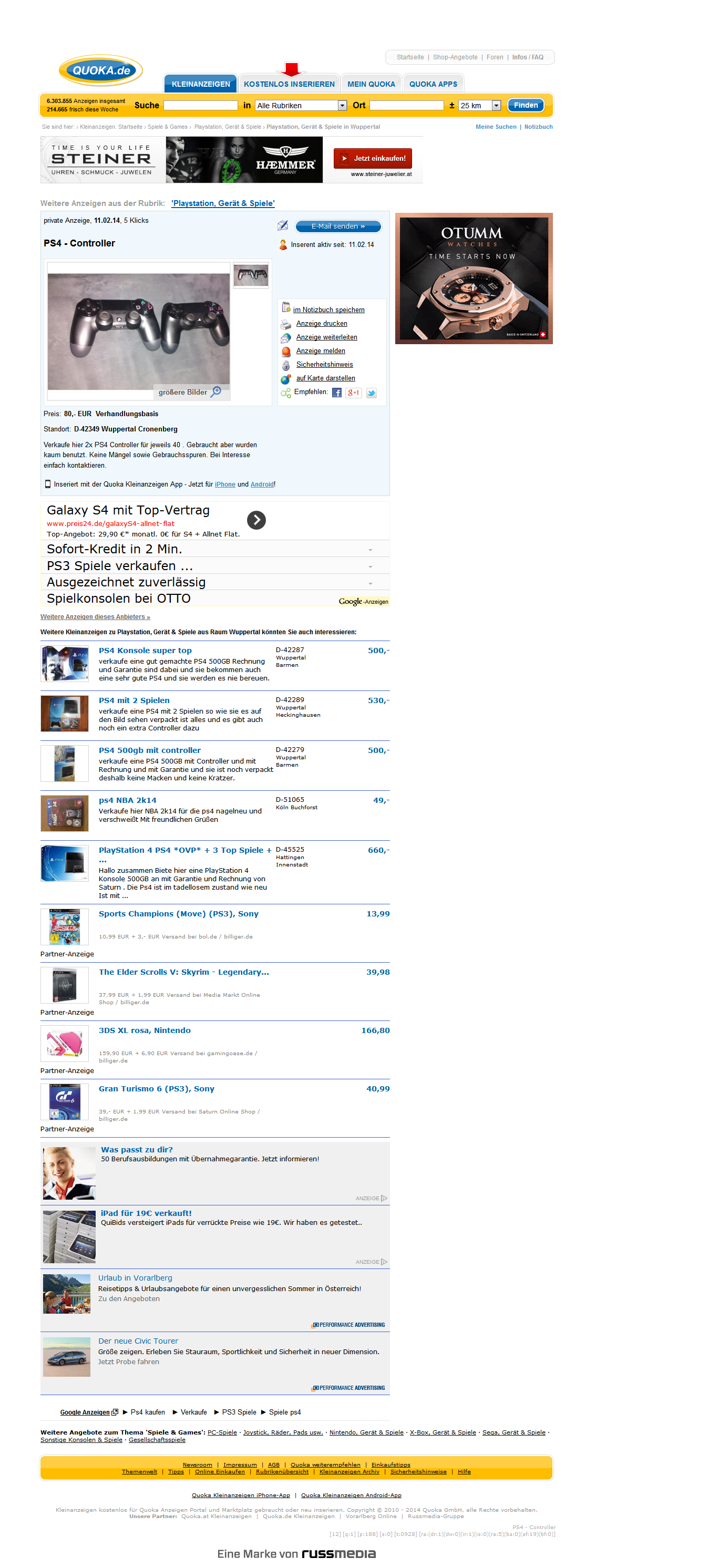Image resolution: width=709 pixels, height=1568 pixels.
Task: Click the QUOKA.de logo
Action: coord(100,70)
